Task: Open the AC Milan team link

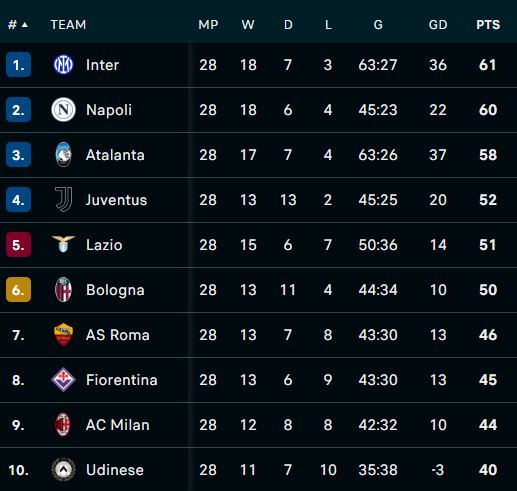Action: (118, 425)
